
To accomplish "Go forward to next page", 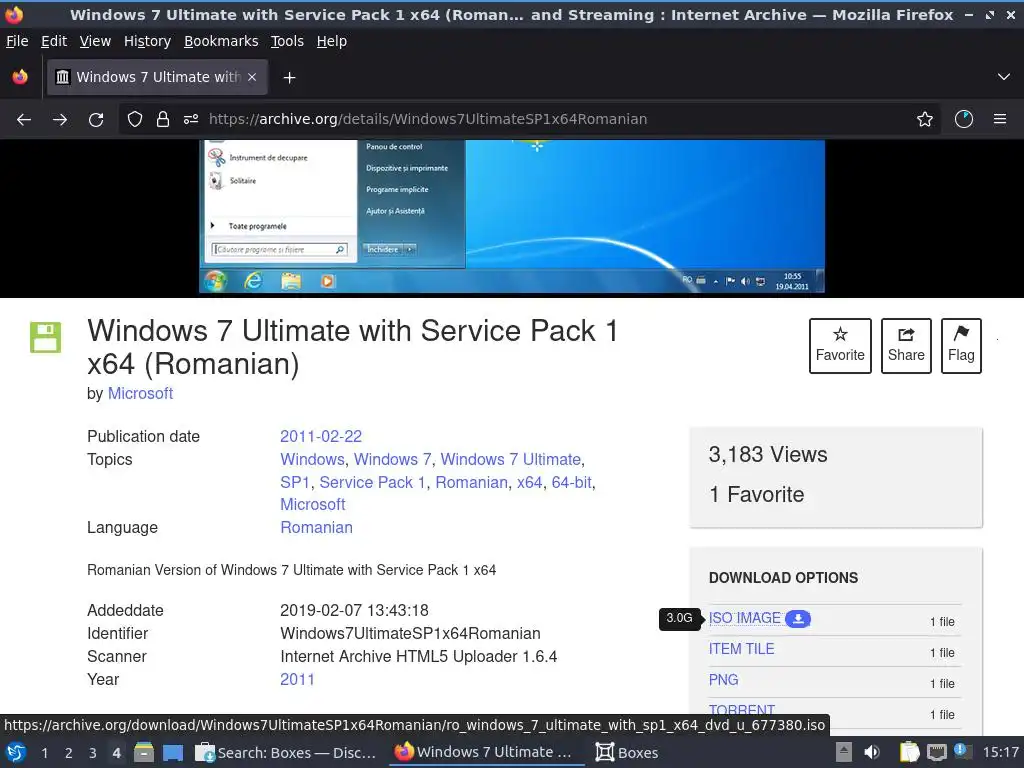I will click(x=60, y=120).
